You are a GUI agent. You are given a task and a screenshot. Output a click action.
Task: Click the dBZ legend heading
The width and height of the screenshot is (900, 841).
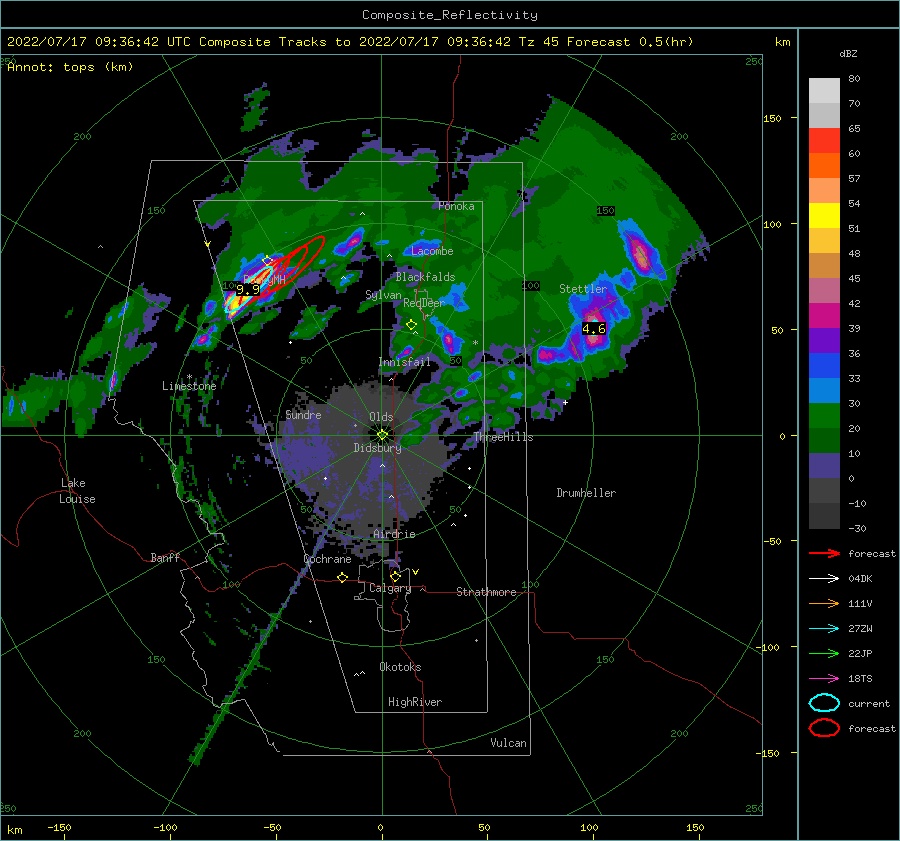pyautogui.click(x=848, y=54)
